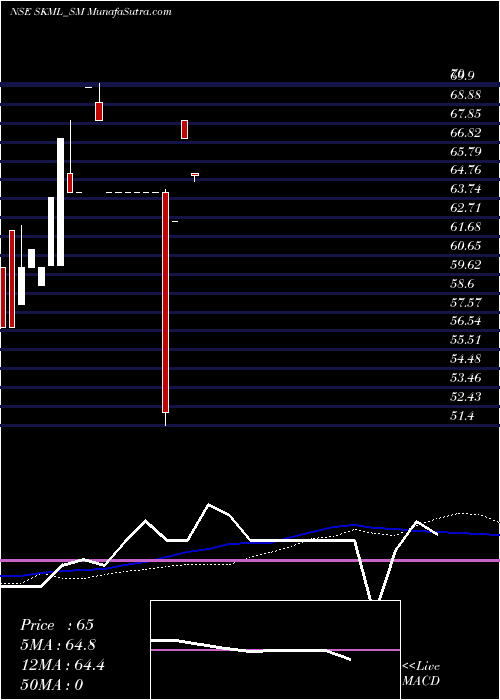Image resolution: width=500 pixels, height=700 pixels.
Task: Click the <<Live MACD label
Action: click(421, 673)
